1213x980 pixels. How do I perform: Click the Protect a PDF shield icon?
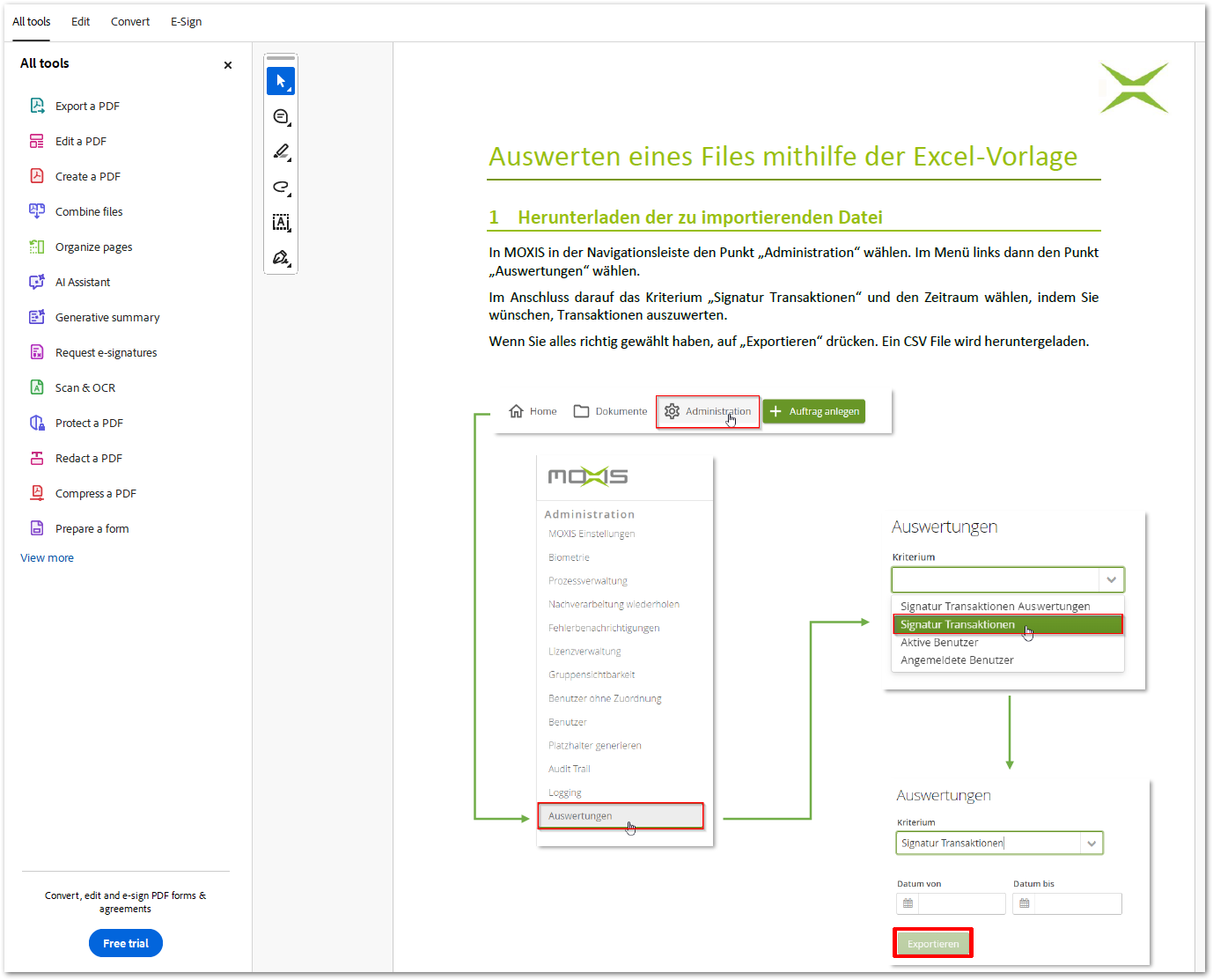coord(37,423)
